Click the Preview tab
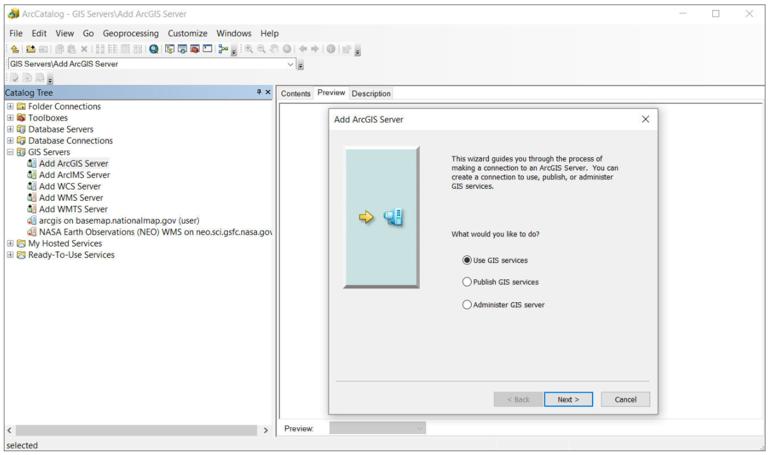This screenshot has height=455, width=768. click(331, 93)
